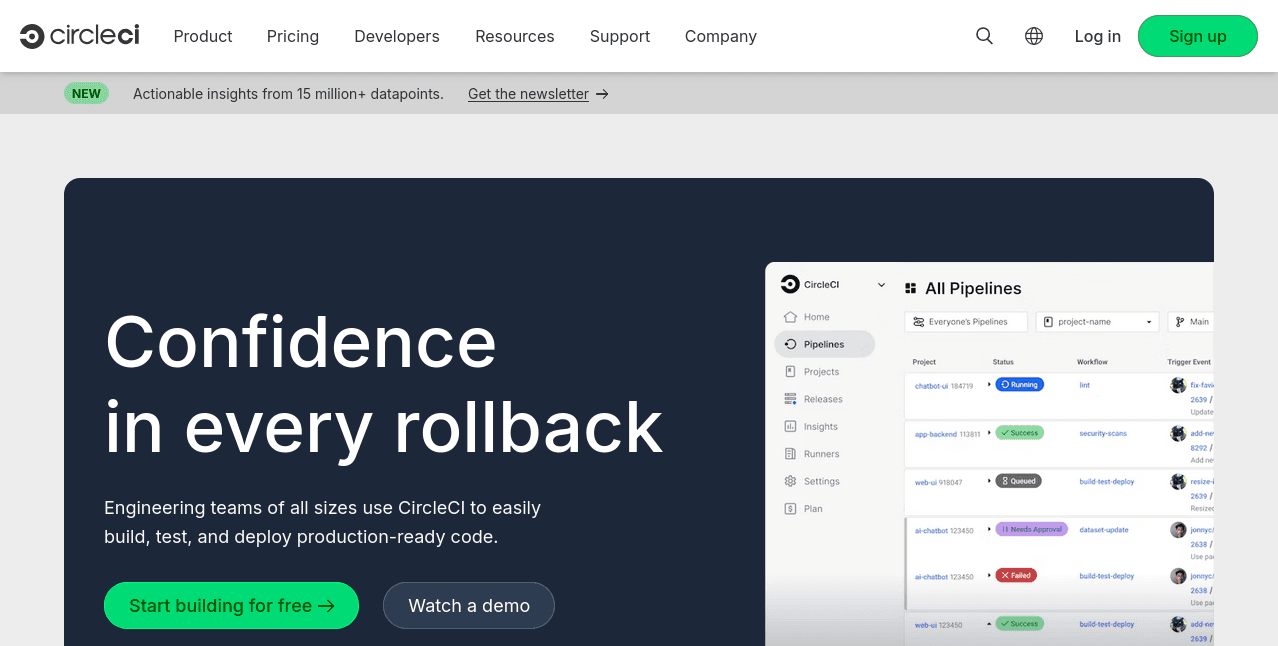Click the Pipelines icon in dashboard sidebar
The width and height of the screenshot is (1278, 646).
[790, 344]
